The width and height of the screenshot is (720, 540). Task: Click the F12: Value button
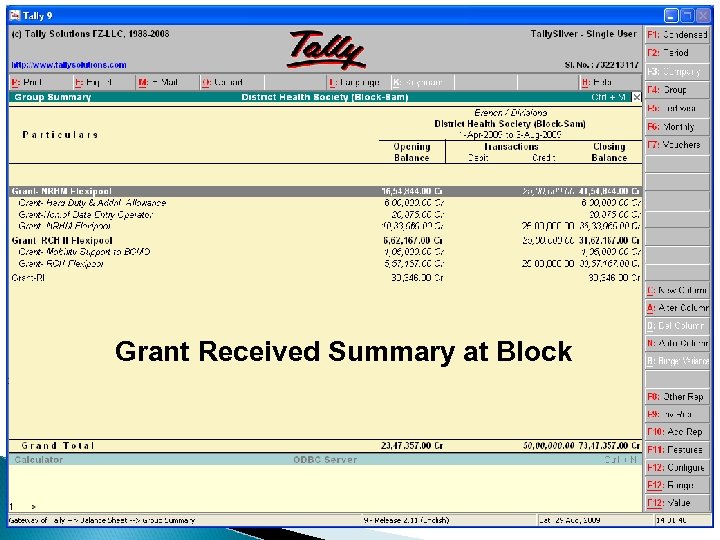tap(677, 503)
